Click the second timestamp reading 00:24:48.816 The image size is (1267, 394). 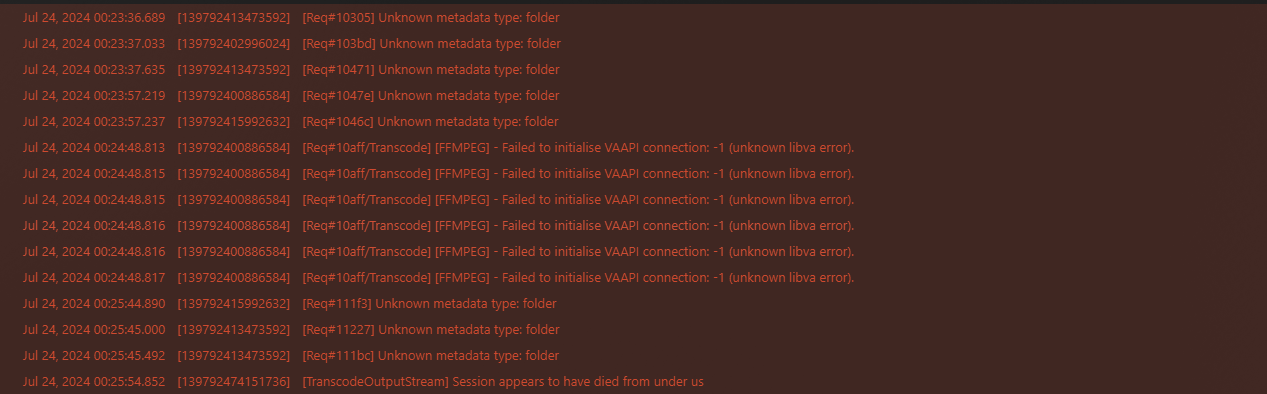click(94, 252)
